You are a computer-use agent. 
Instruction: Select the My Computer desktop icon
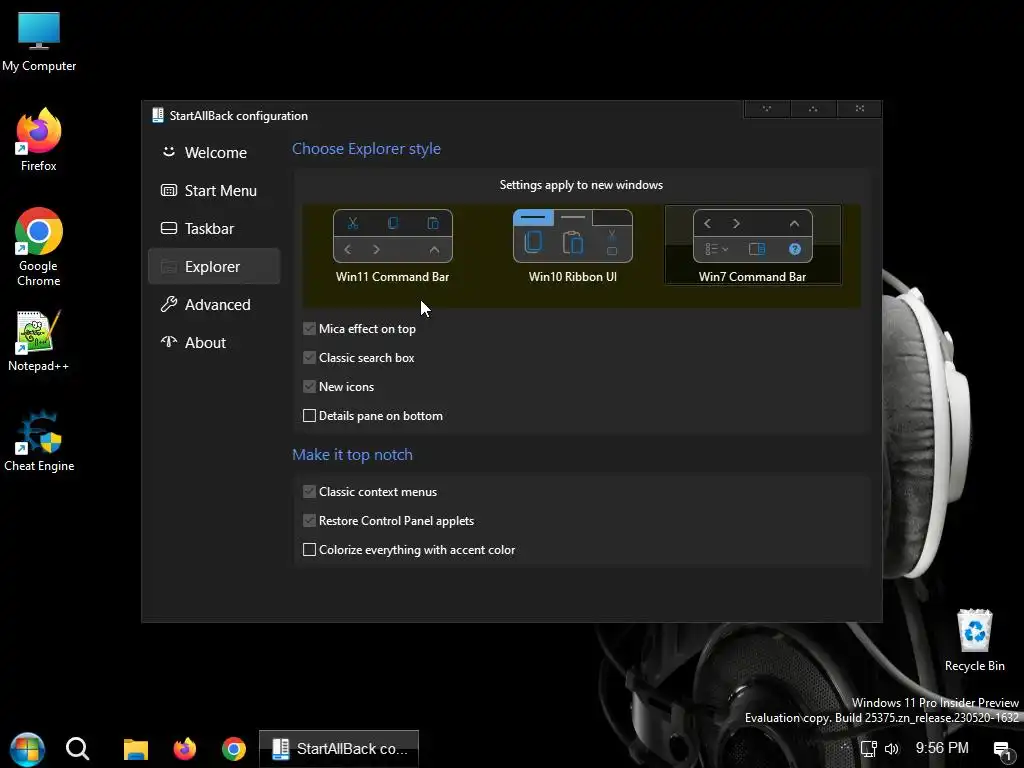(39, 41)
